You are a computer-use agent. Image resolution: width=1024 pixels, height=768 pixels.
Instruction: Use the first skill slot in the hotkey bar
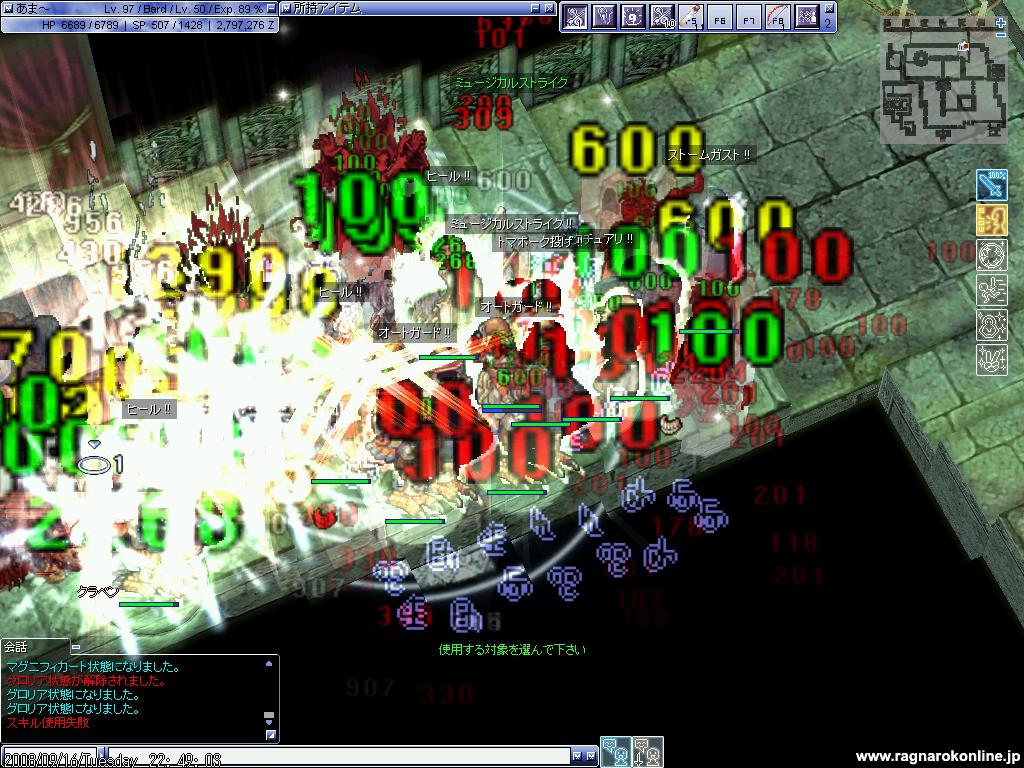[x=575, y=18]
